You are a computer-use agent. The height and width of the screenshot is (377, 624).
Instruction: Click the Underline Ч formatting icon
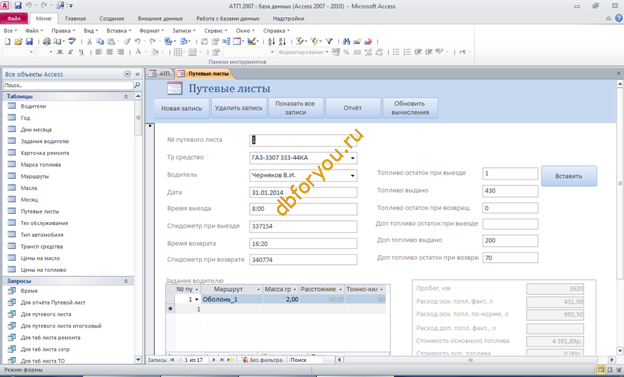pos(81,52)
